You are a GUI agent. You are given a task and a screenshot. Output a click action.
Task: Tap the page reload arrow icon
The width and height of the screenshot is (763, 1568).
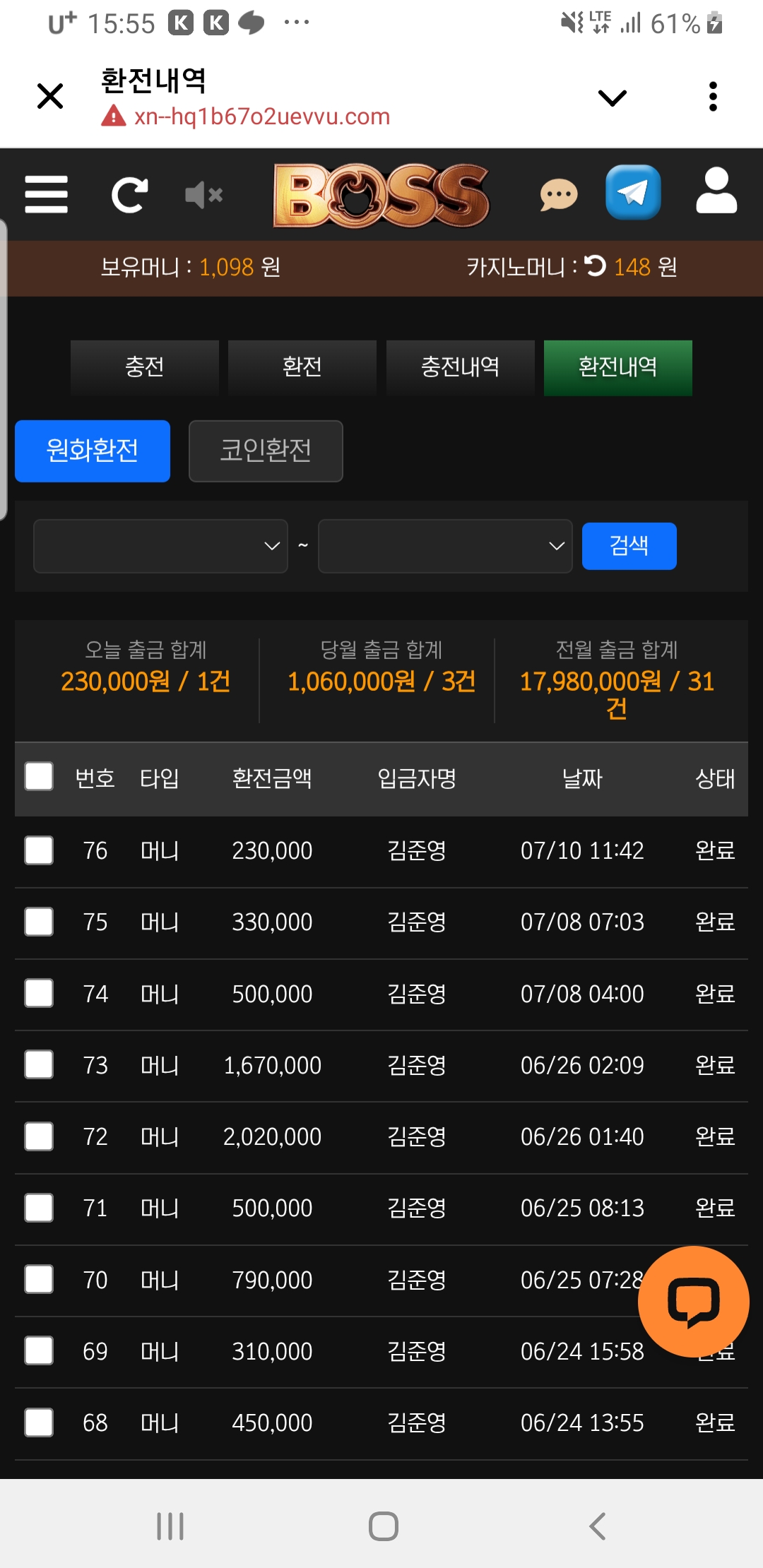click(x=130, y=195)
